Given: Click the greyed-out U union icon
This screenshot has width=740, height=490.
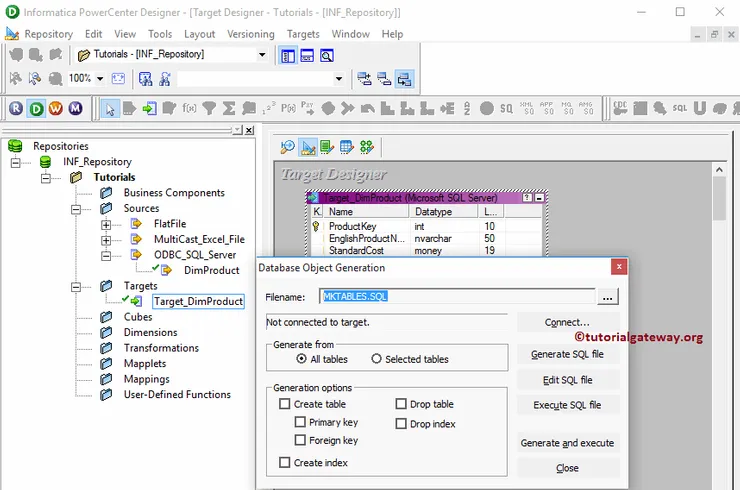Looking at the screenshot, I should click(x=700, y=109).
